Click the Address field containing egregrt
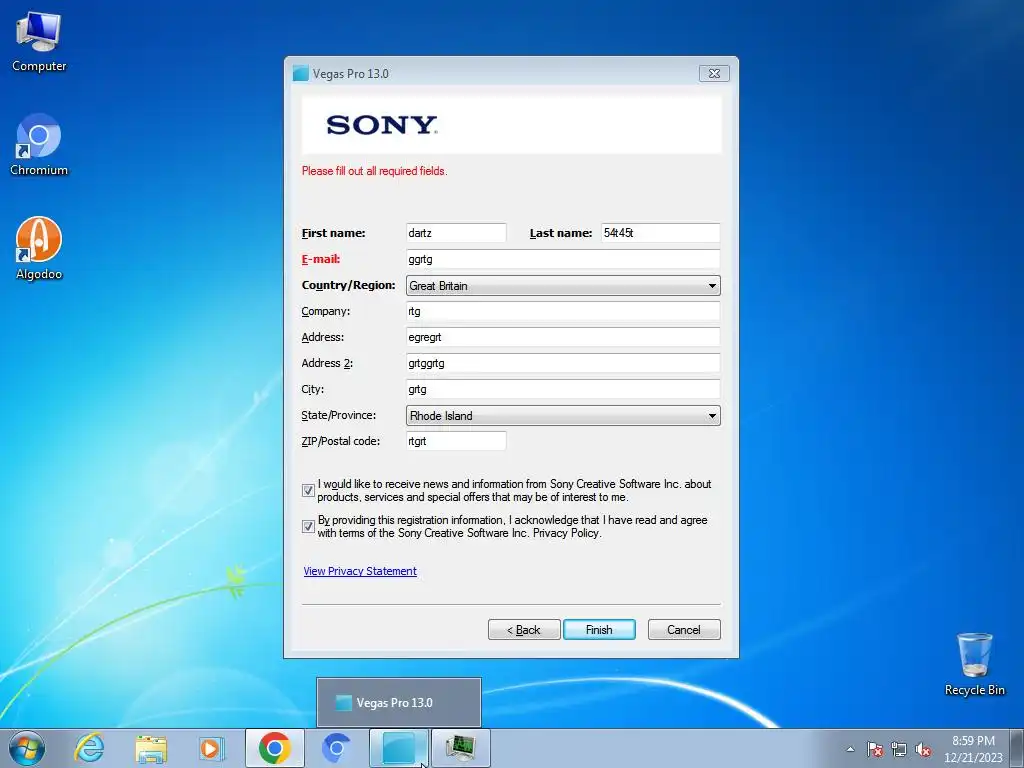This screenshot has height=768, width=1024. point(563,337)
